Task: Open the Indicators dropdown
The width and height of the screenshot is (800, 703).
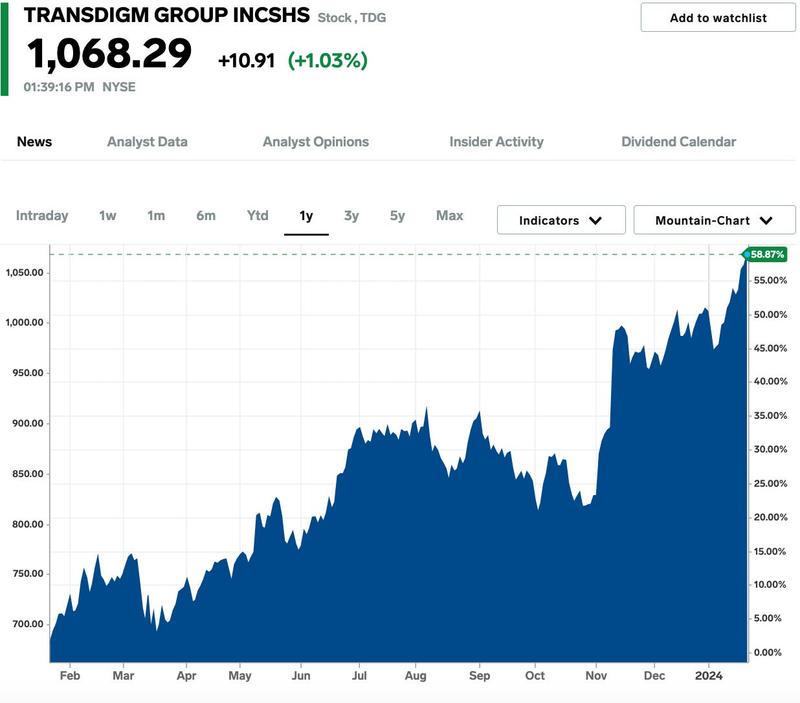Action: (561, 220)
